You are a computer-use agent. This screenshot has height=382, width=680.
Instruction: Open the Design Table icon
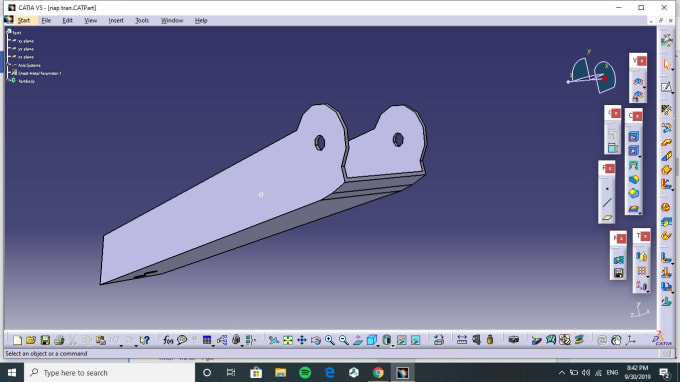click(x=207, y=340)
